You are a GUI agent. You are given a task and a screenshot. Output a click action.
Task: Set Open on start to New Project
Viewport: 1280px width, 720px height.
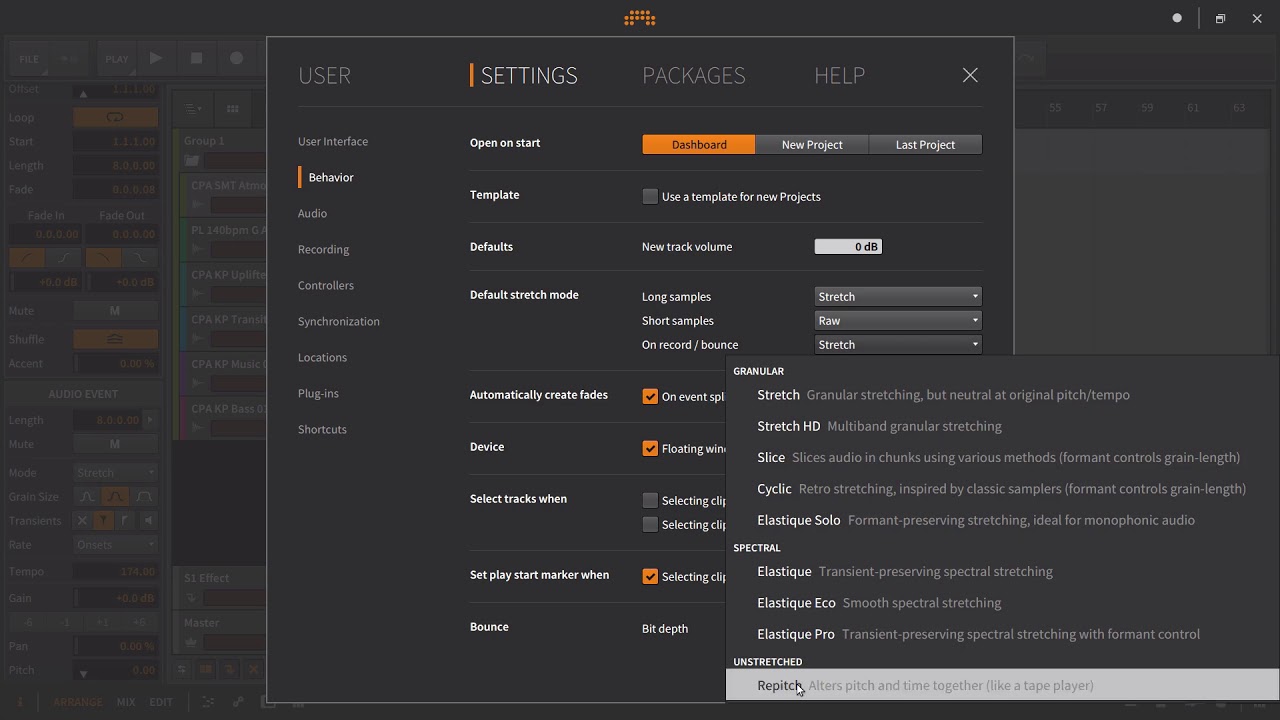pyautogui.click(x=812, y=144)
